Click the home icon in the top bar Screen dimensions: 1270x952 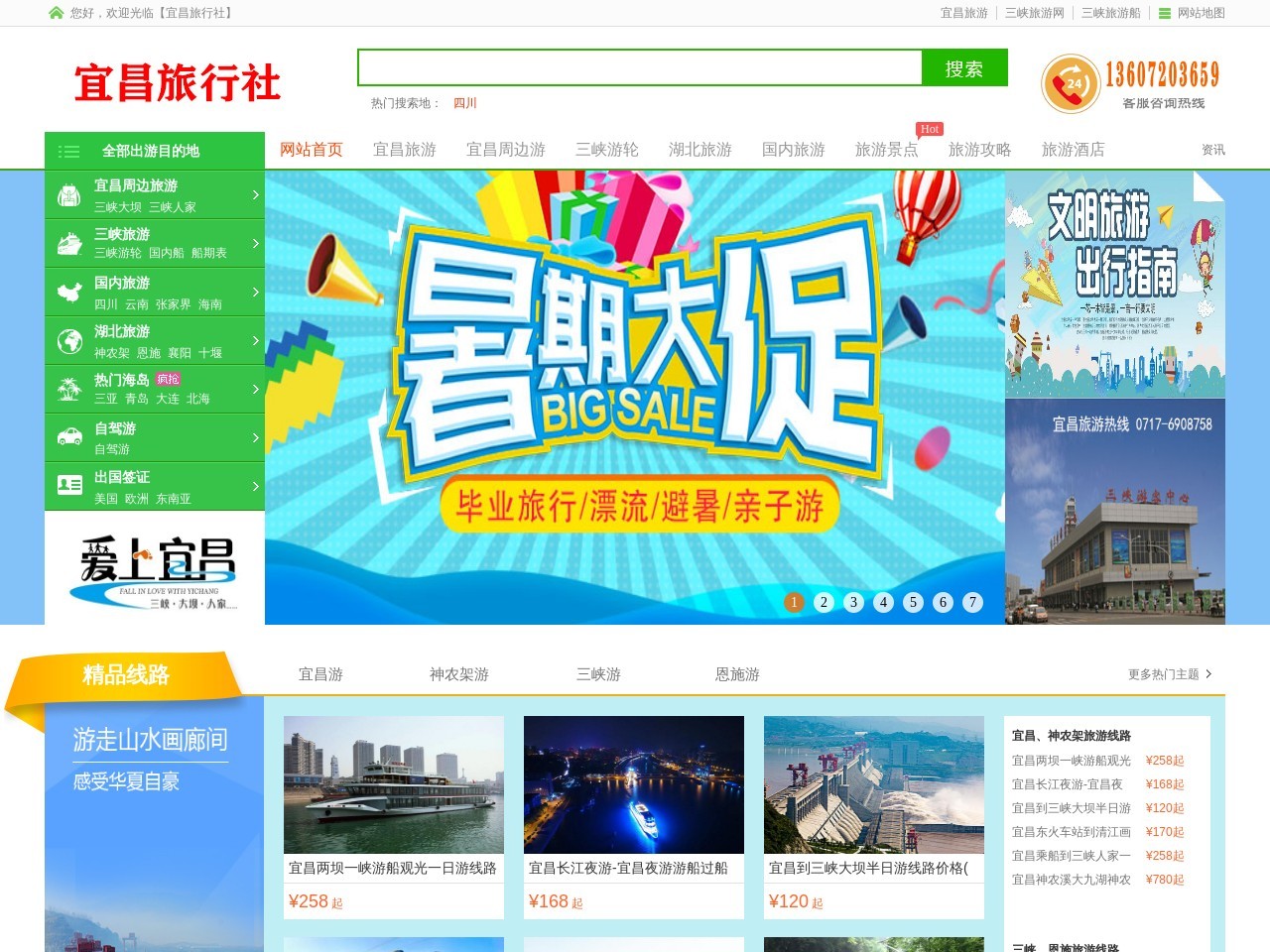tap(56, 13)
